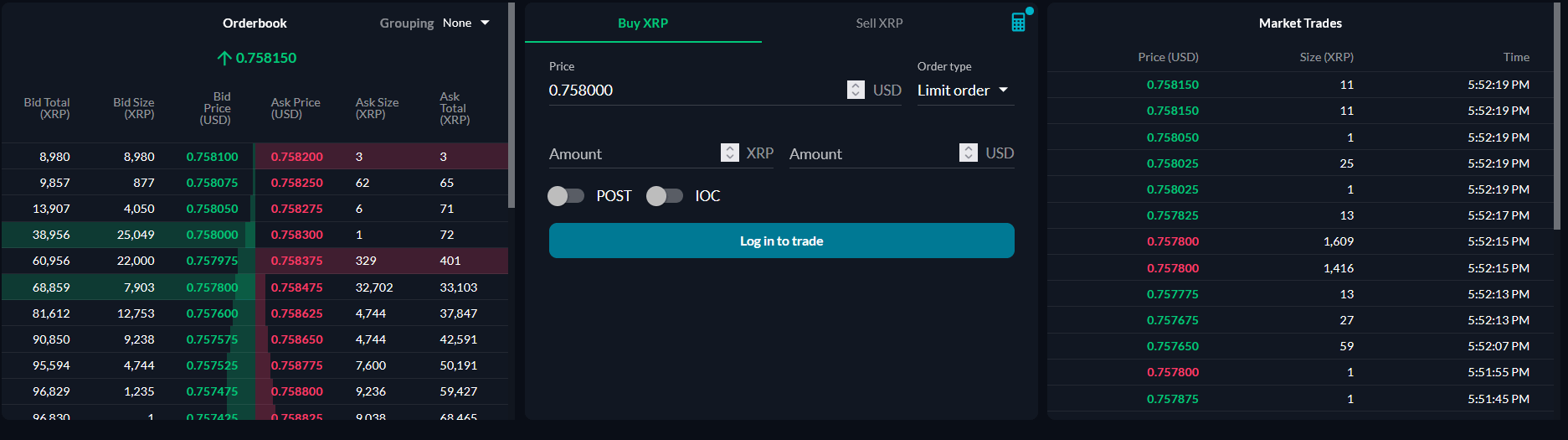Click the Market Trades vertical scrollbar
The width and height of the screenshot is (1568, 440).
pos(1556,117)
